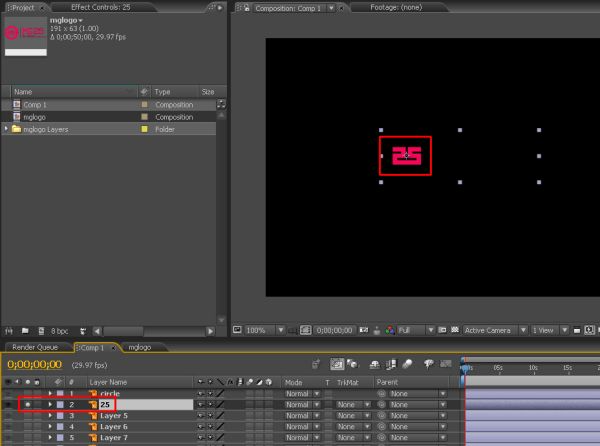Toggle the lock switch for layer 25
The image size is (600, 446).
pyautogui.click(x=37, y=404)
